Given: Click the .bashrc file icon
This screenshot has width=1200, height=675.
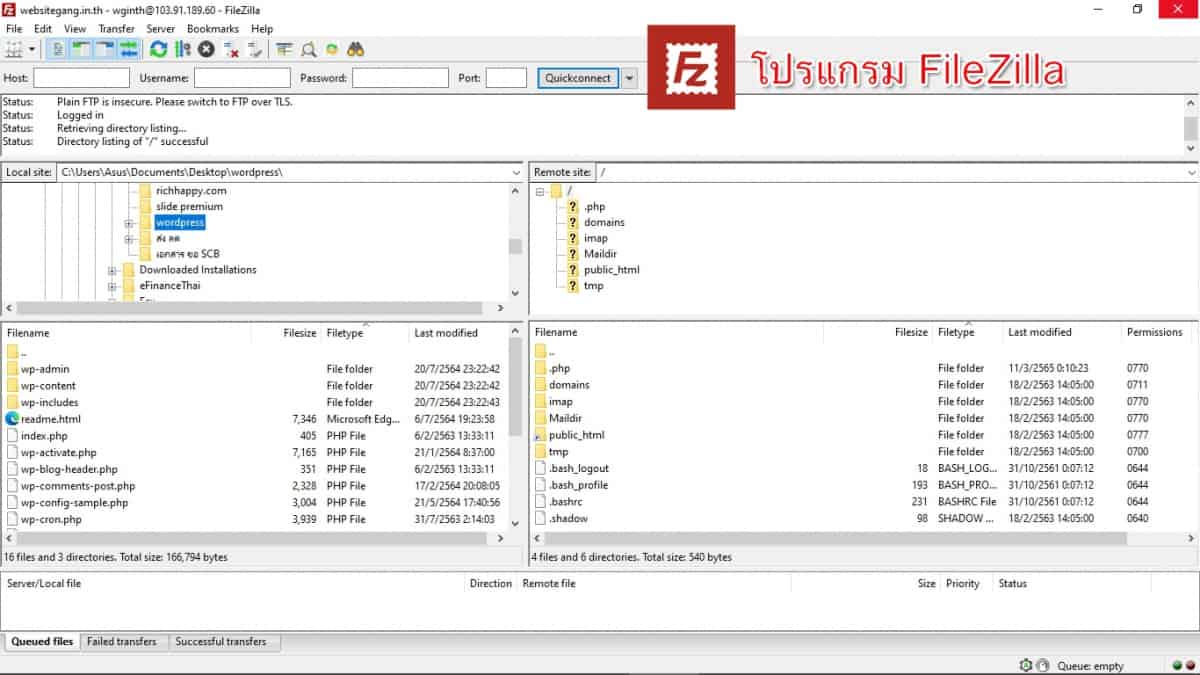Looking at the screenshot, I should coord(540,502).
